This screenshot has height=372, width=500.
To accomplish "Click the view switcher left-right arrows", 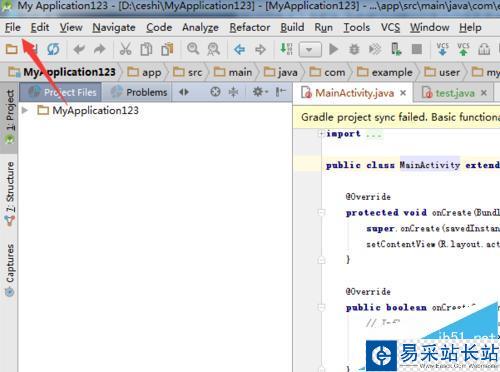I will point(184,92).
